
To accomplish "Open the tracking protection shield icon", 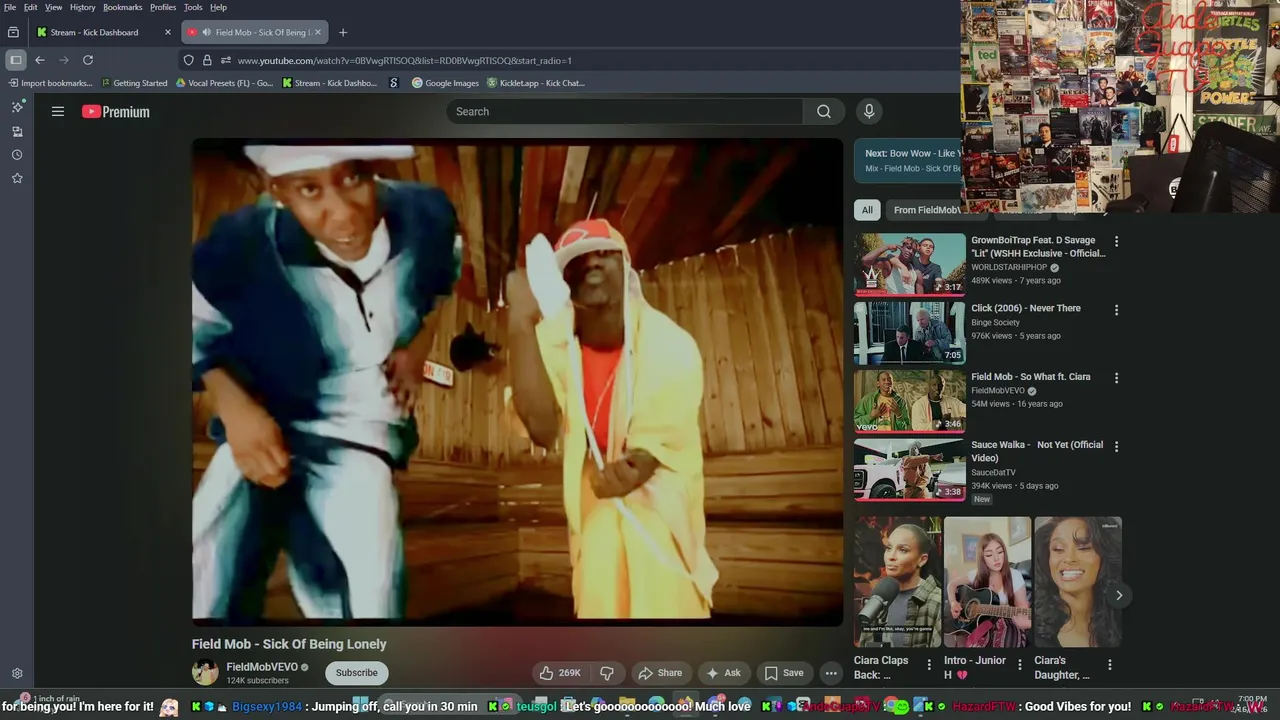I will [x=189, y=60].
